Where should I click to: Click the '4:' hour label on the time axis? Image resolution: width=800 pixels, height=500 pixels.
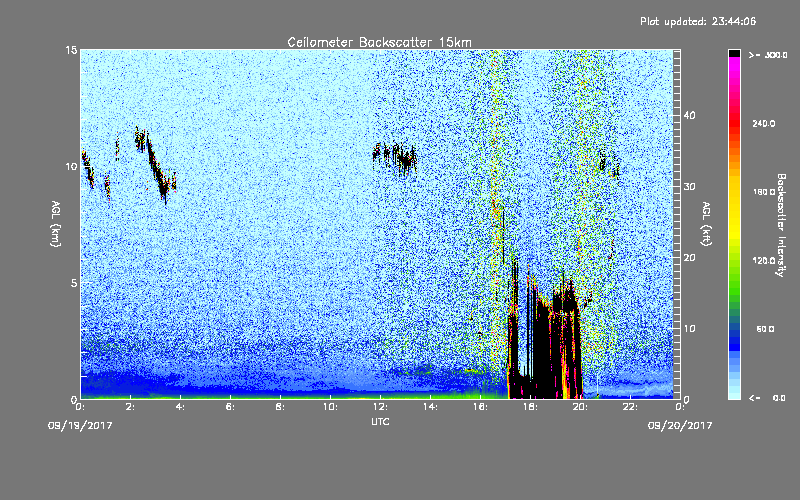tap(181, 407)
